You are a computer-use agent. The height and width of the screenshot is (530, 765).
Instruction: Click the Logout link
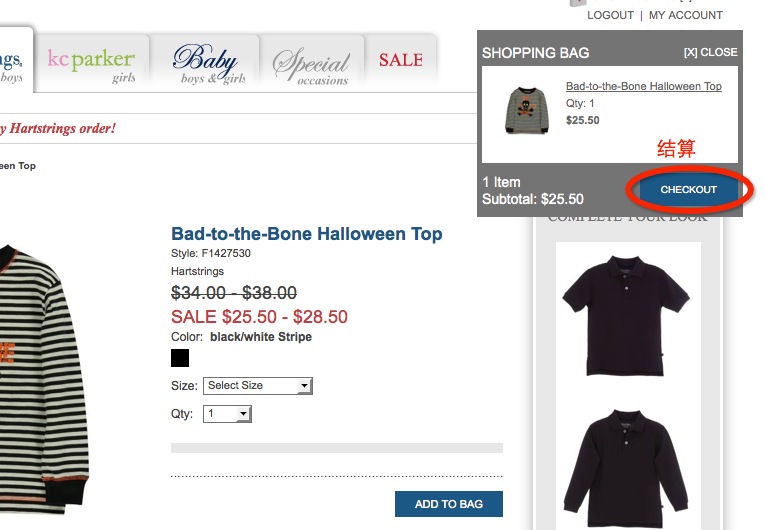click(x=610, y=15)
